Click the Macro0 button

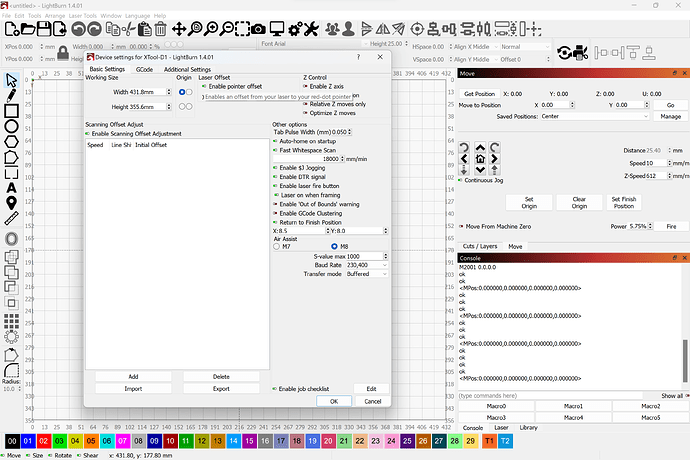coord(496,406)
